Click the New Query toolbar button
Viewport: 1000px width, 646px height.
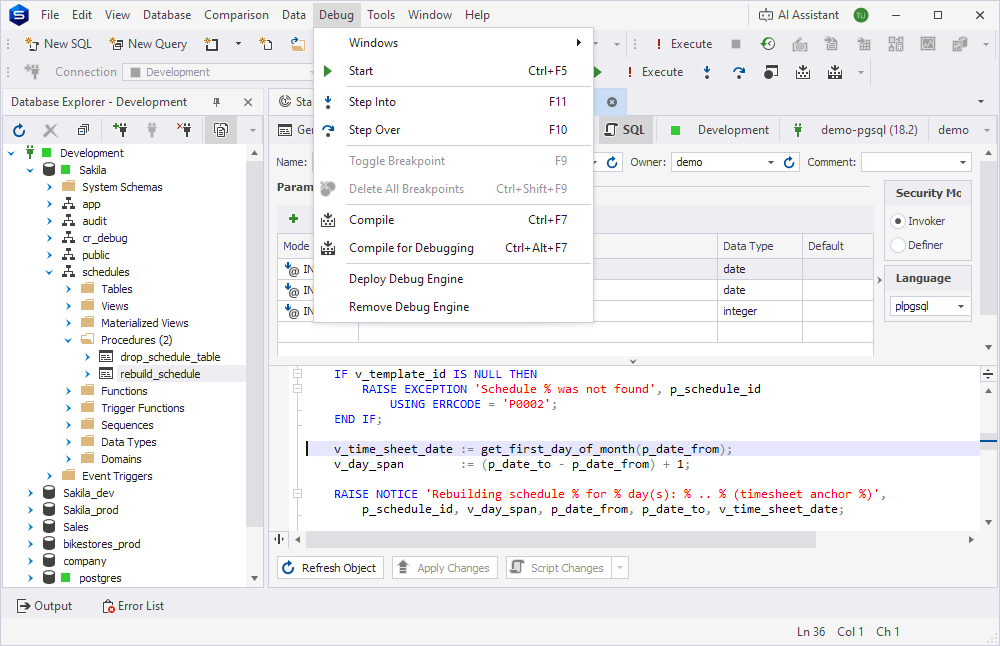pyautogui.click(x=148, y=44)
